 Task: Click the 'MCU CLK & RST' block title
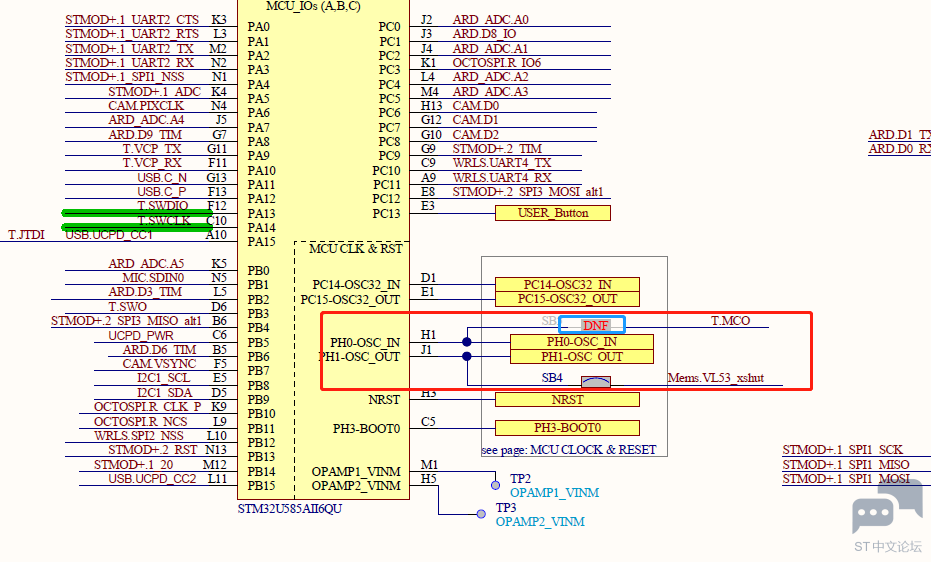(x=356, y=249)
